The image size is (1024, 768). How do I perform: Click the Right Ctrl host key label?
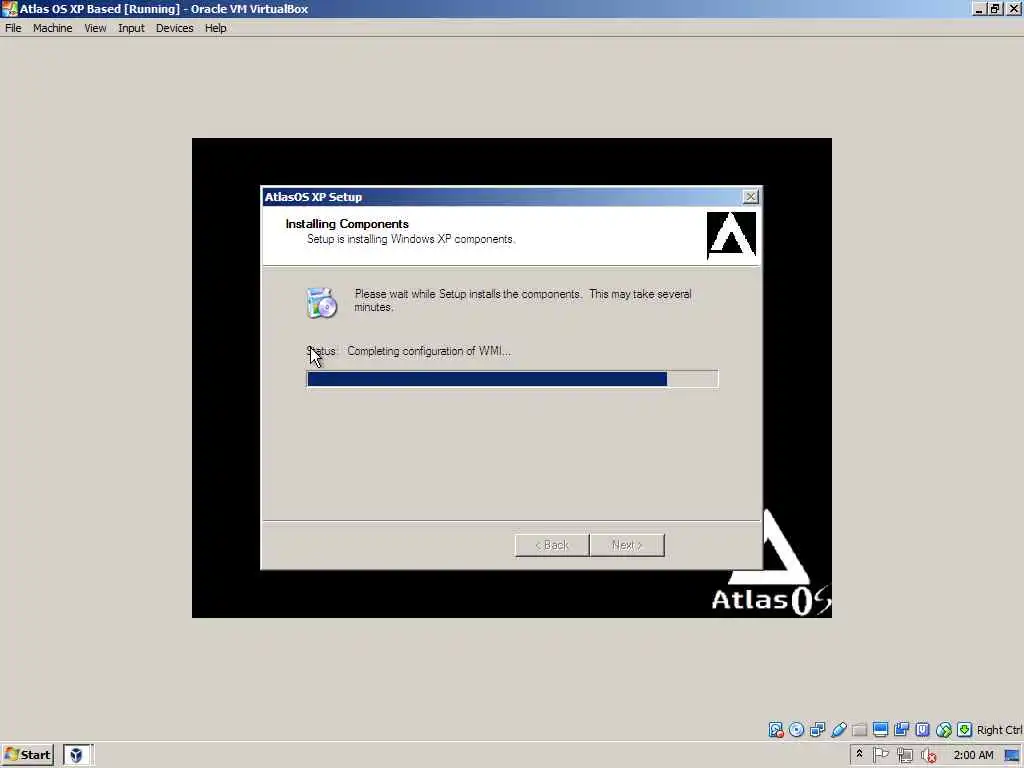(999, 730)
